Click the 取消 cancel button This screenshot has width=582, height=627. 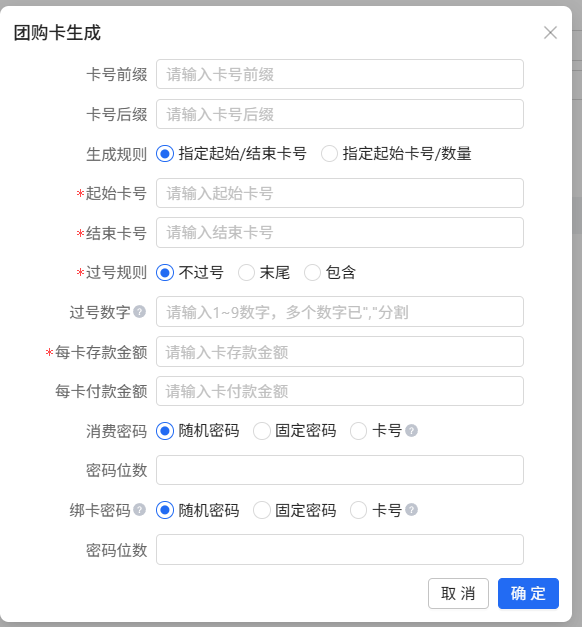[458, 593]
